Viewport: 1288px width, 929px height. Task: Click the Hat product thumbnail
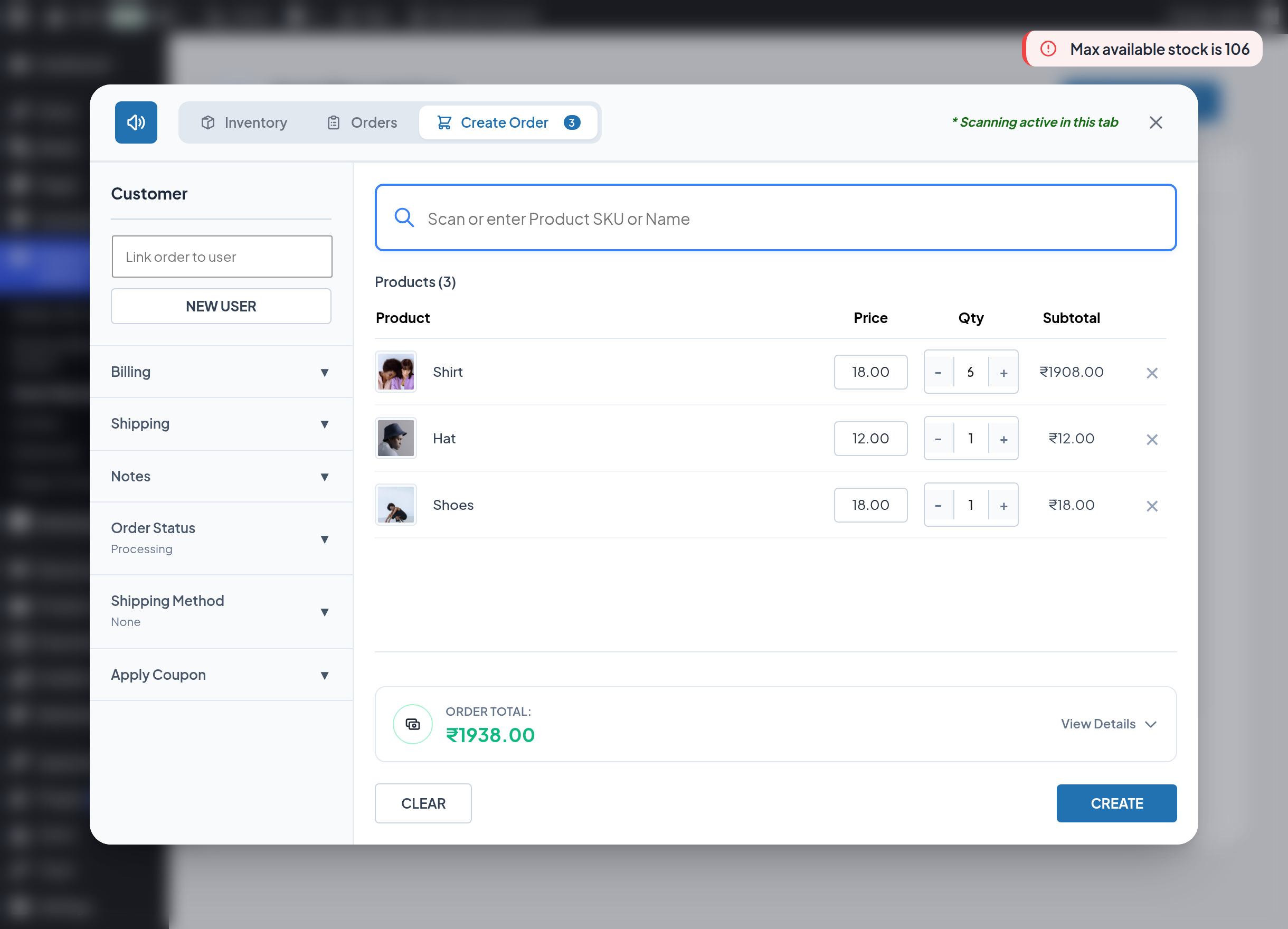tap(395, 439)
